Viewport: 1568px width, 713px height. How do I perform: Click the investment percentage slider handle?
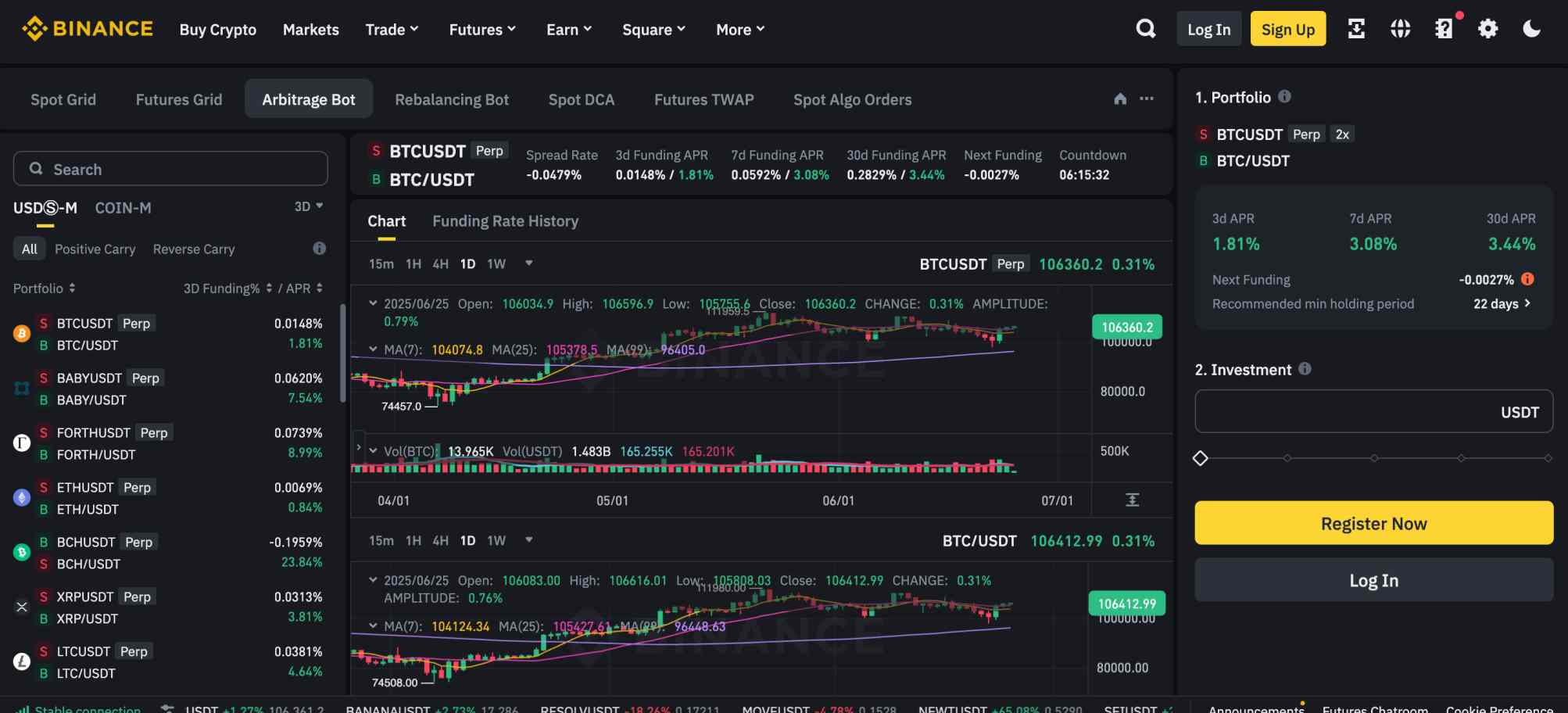tap(1201, 458)
